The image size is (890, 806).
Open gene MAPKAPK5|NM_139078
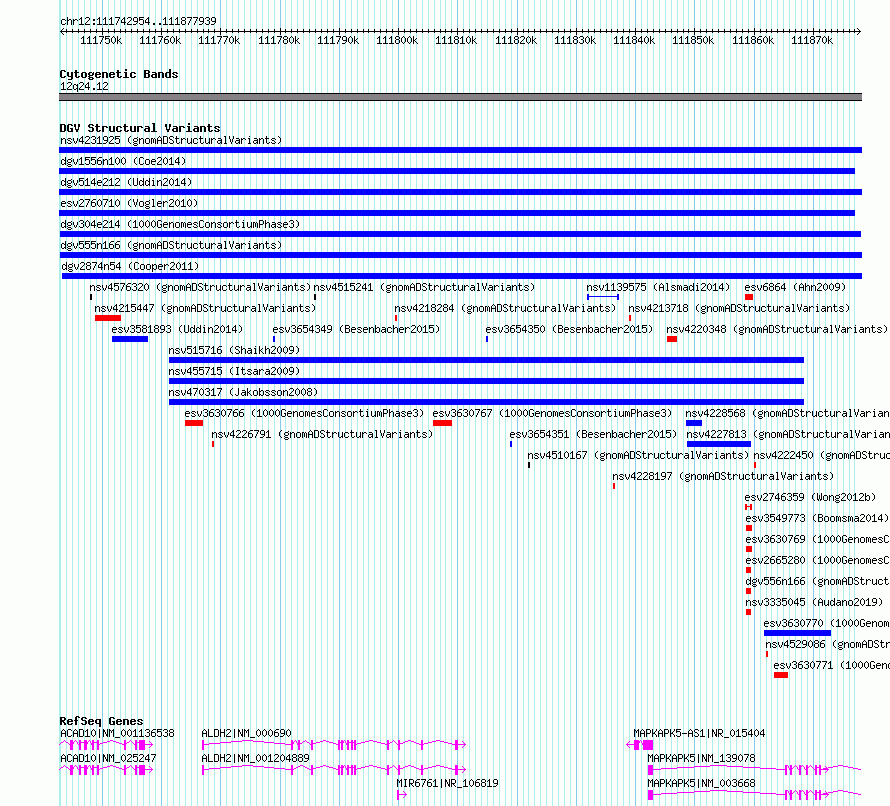click(755, 770)
